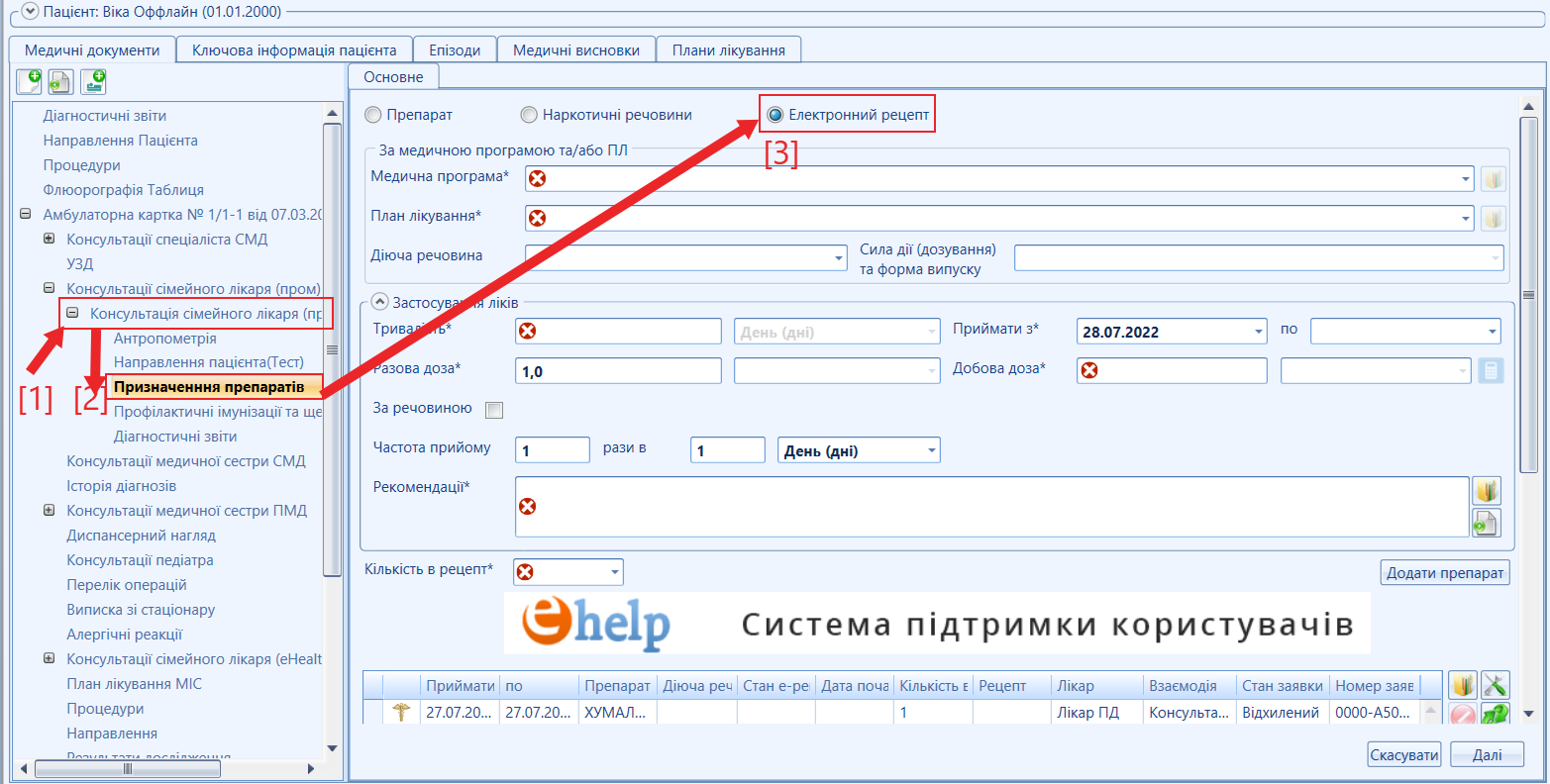Select Алергічні реакції tree item
This screenshot has width=1550, height=784.
[x=125, y=634]
